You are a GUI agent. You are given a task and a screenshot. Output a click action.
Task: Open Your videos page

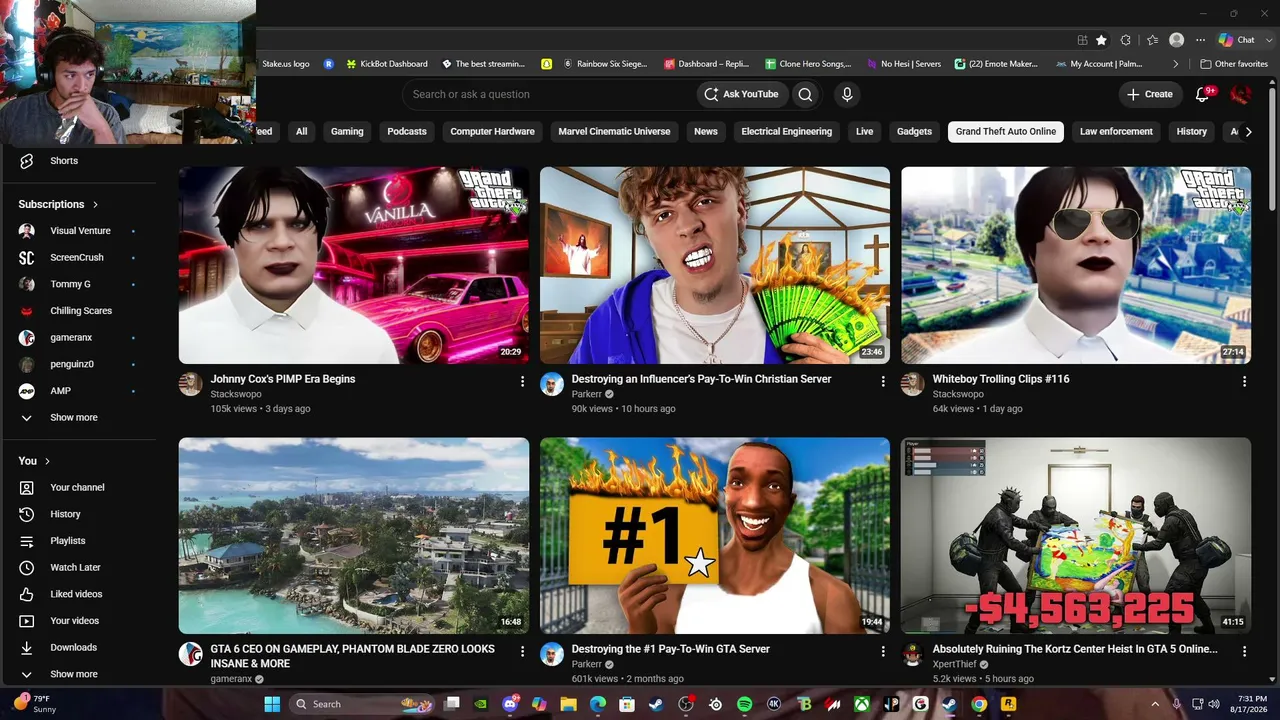[74, 621]
